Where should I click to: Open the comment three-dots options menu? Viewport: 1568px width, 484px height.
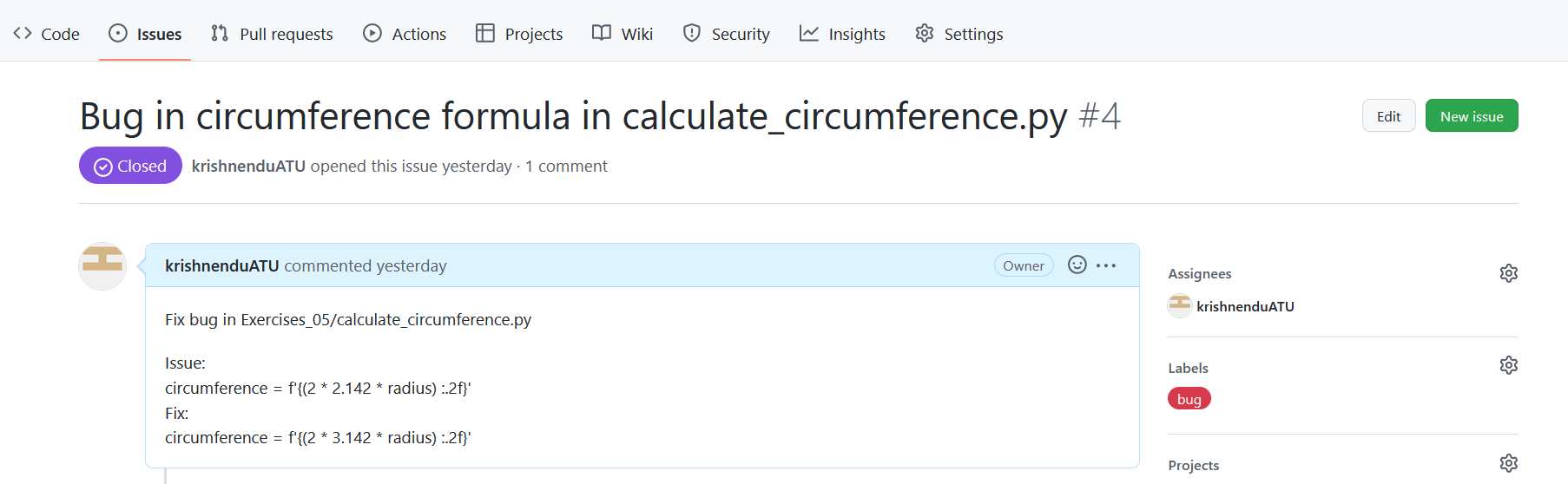tap(1106, 265)
